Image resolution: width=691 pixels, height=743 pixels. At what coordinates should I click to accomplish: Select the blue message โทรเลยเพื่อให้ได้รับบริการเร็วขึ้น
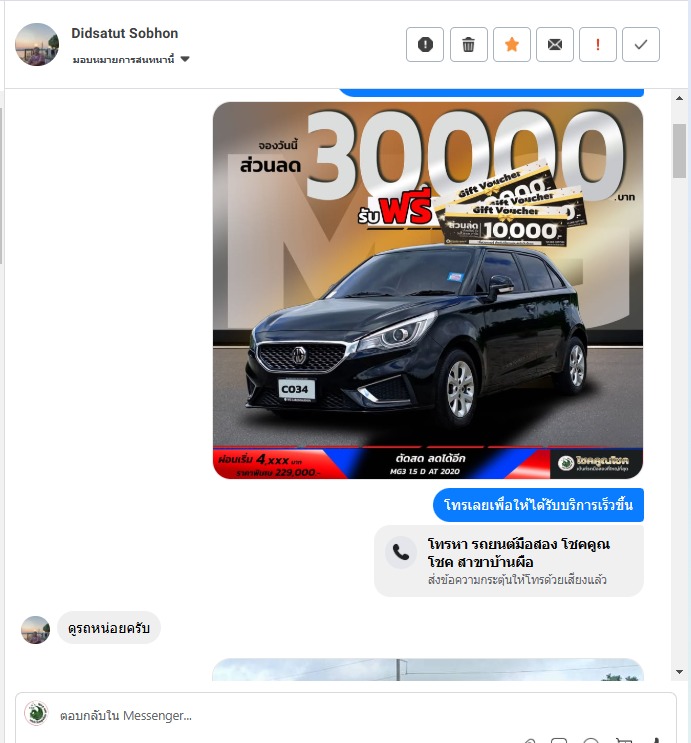pos(538,505)
